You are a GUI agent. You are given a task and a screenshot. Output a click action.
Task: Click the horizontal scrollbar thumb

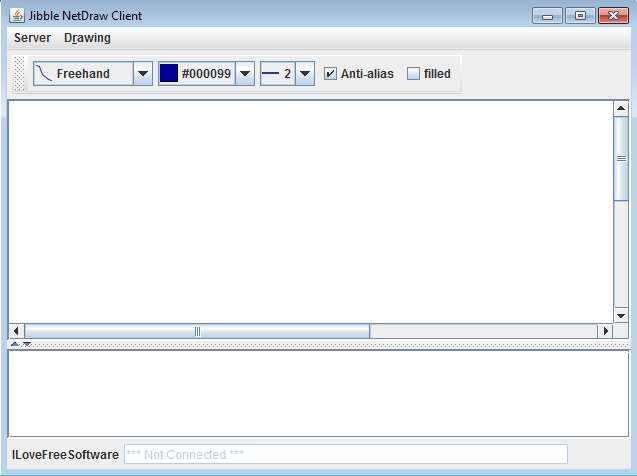[x=197, y=331]
